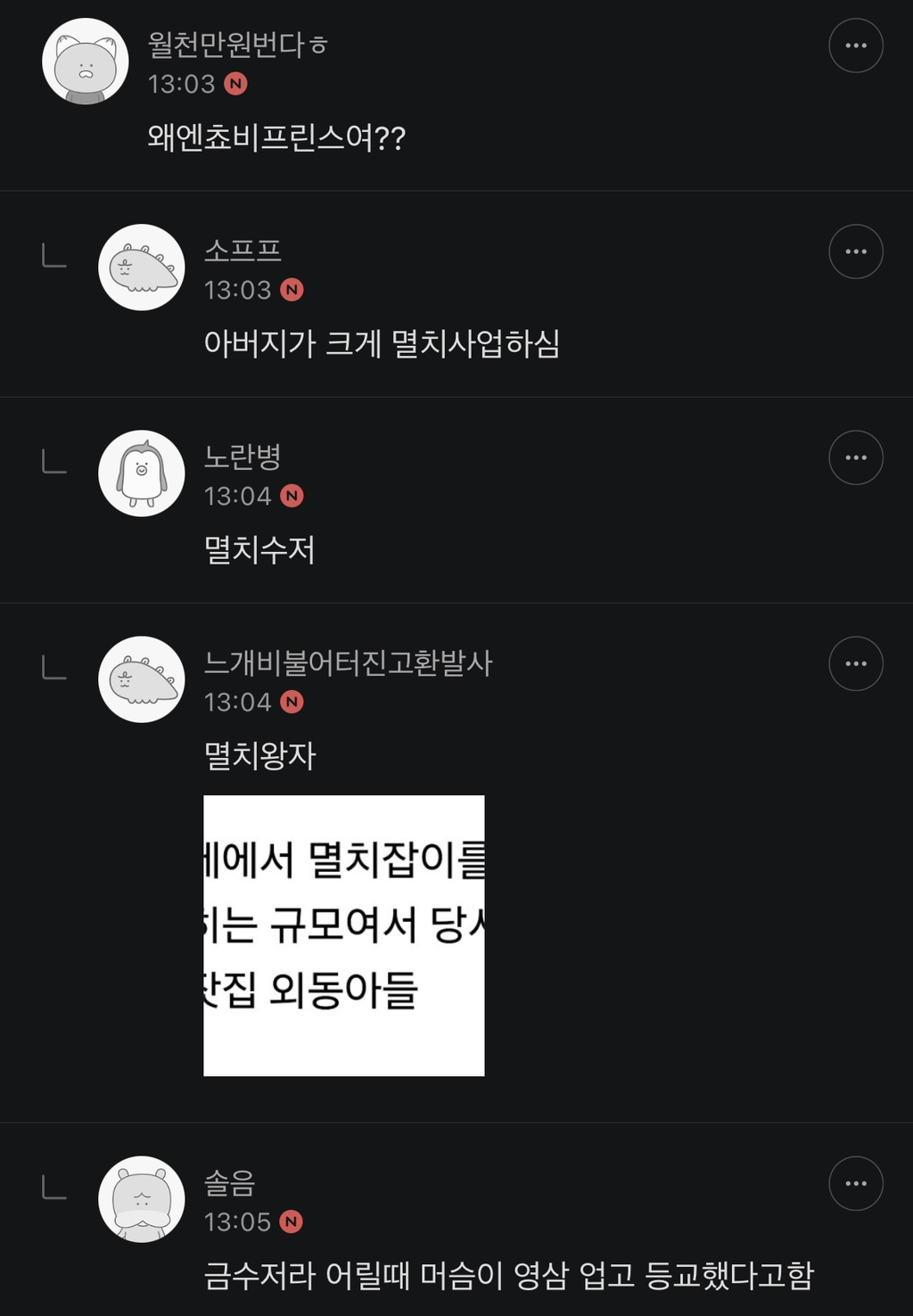The height and width of the screenshot is (1316, 913).
Task: Open 느개비불어터진고환발사 username profile
Action: pos(348,662)
